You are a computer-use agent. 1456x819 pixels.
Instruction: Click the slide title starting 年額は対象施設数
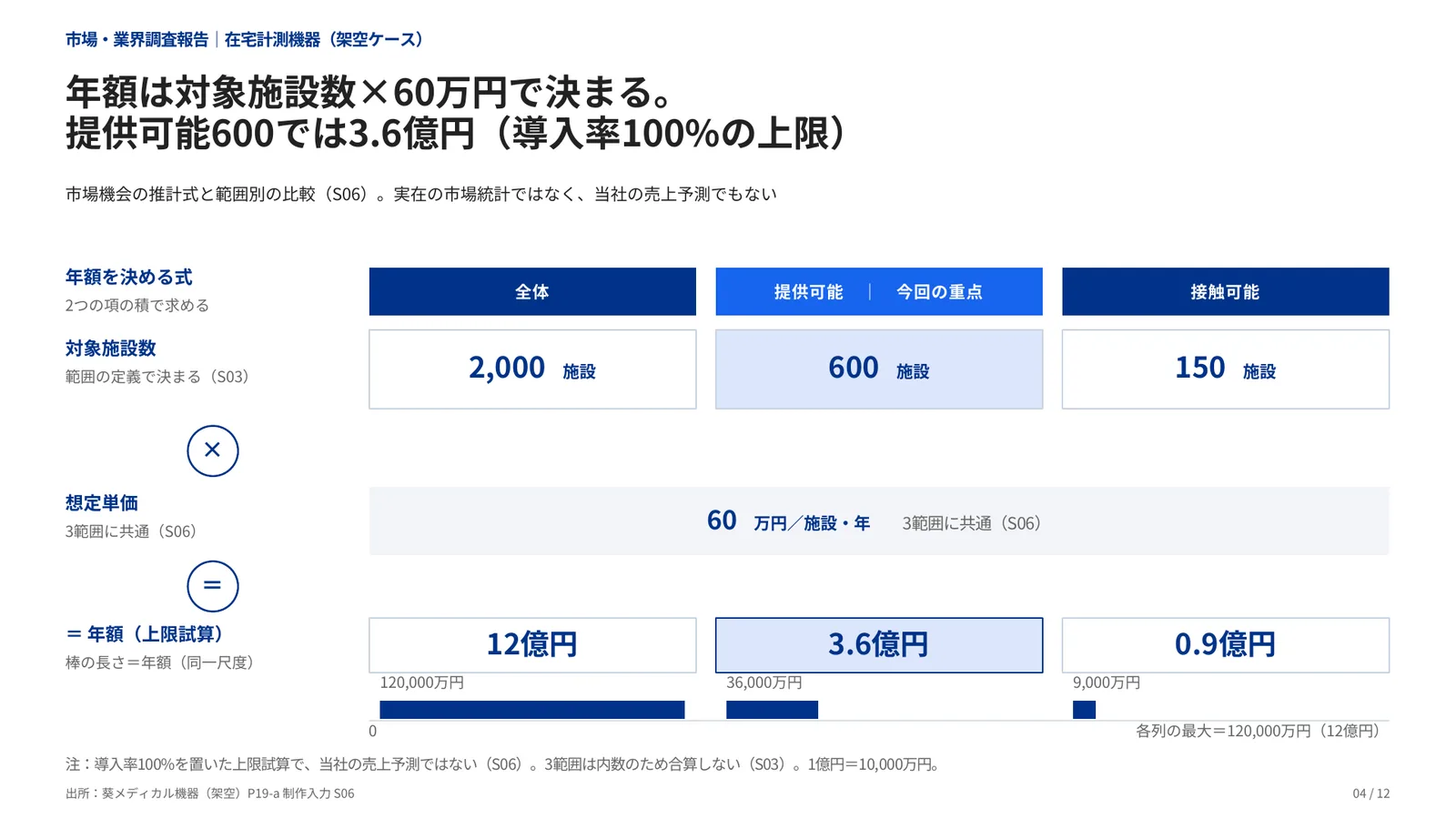click(x=457, y=113)
